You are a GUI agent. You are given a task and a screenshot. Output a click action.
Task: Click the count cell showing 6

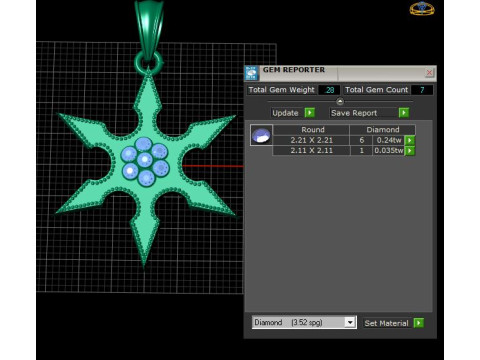361,140
